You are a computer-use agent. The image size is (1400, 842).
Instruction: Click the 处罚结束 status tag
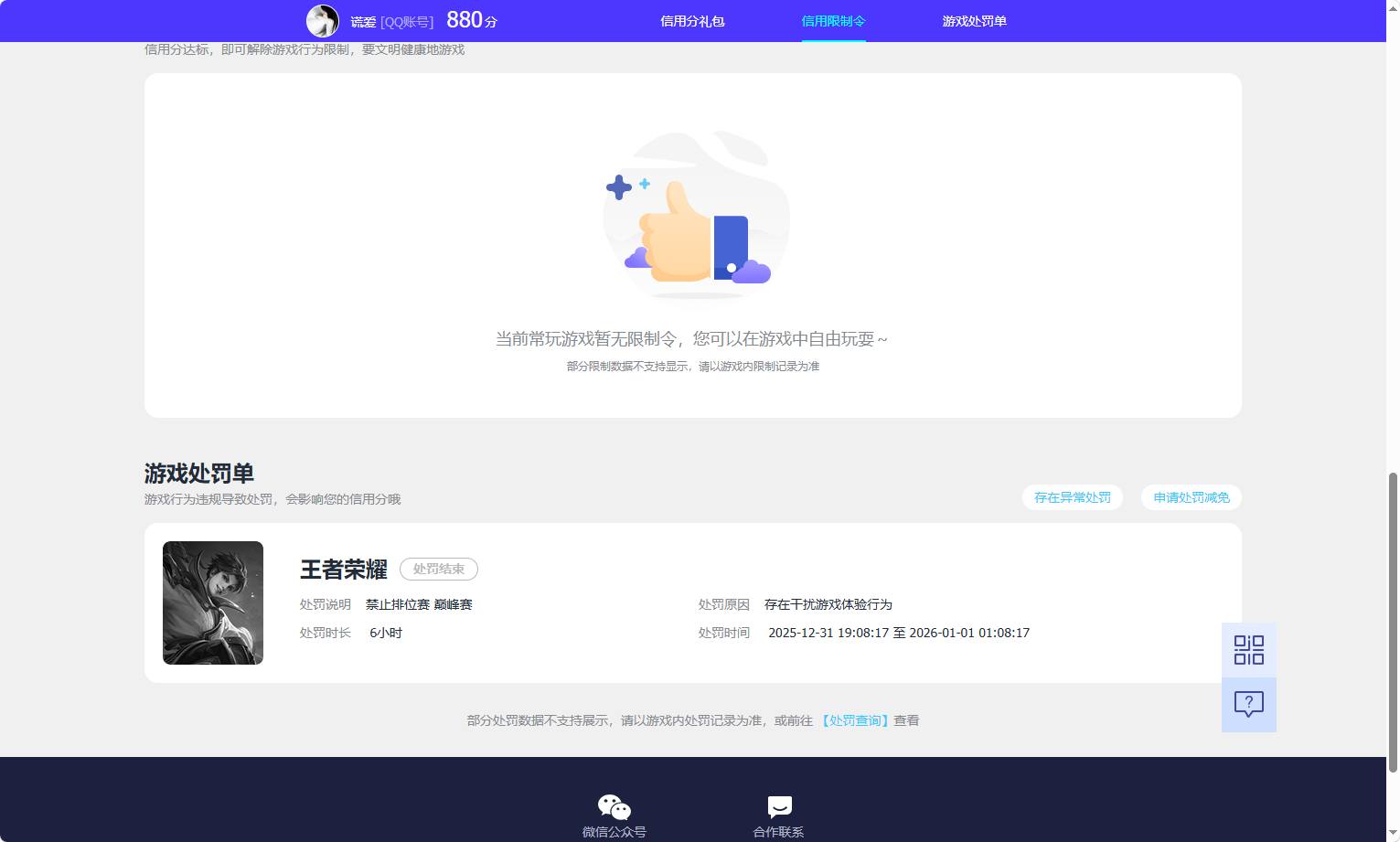439,569
